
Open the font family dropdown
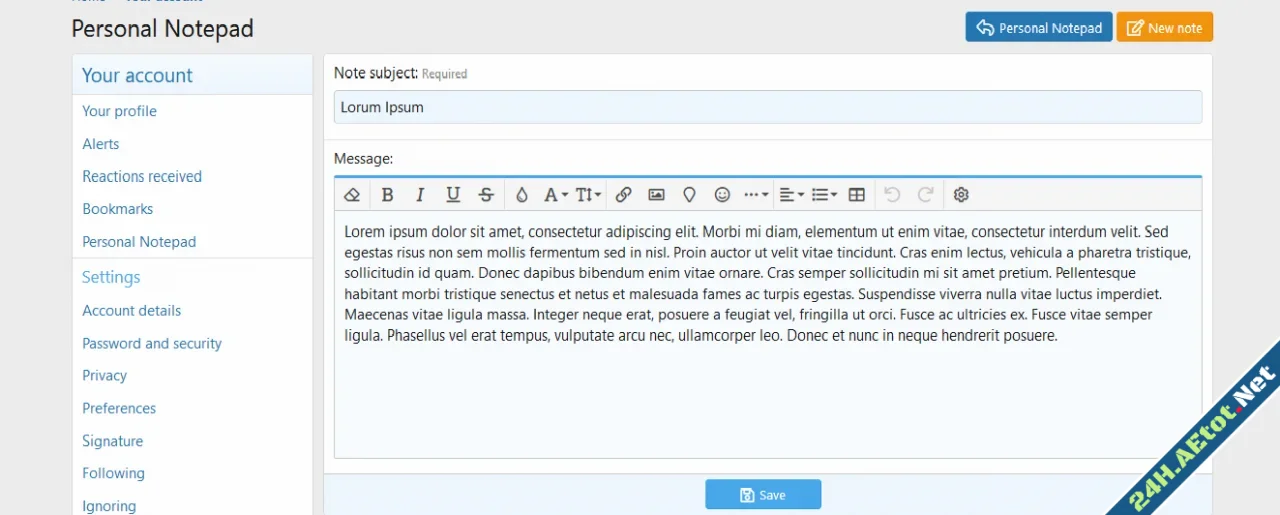(555, 195)
